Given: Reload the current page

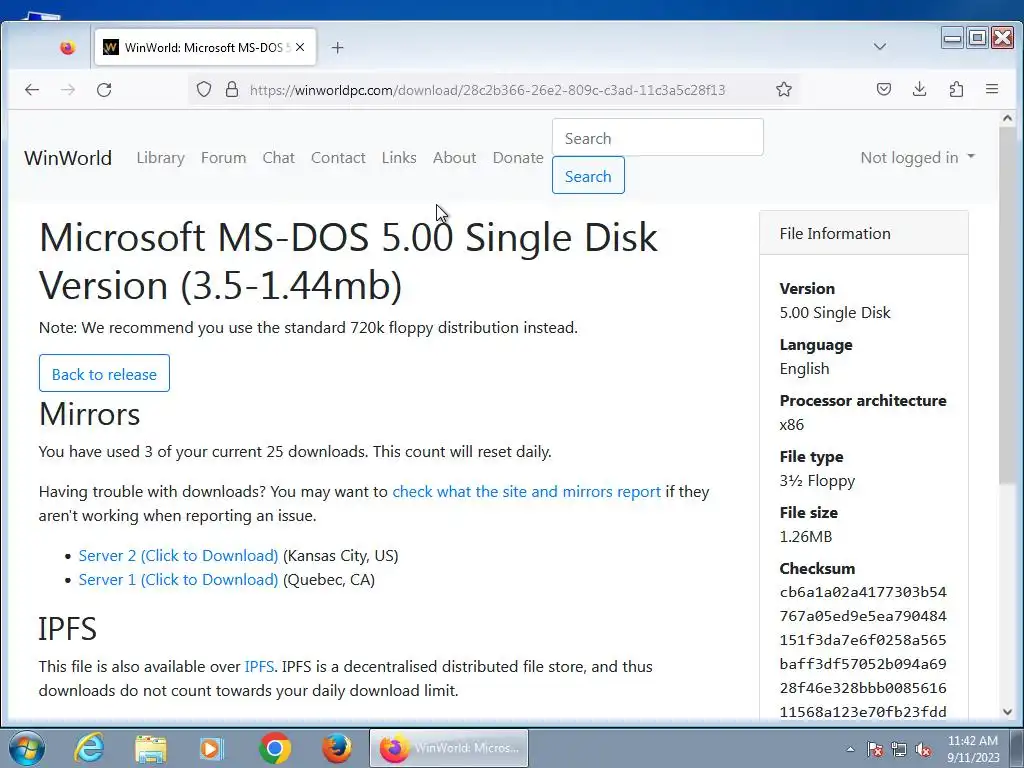Looking at the screenshot, I should point(104,89).
